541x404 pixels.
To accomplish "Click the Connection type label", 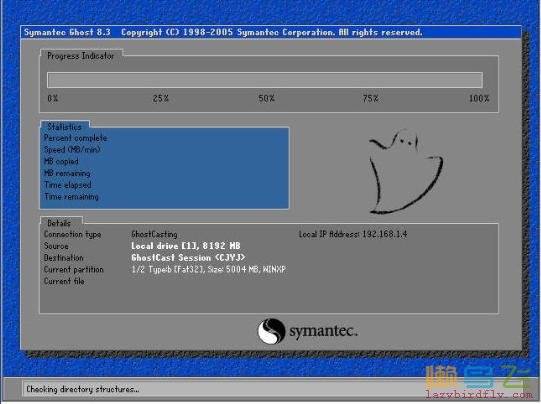I will [72, 234].
